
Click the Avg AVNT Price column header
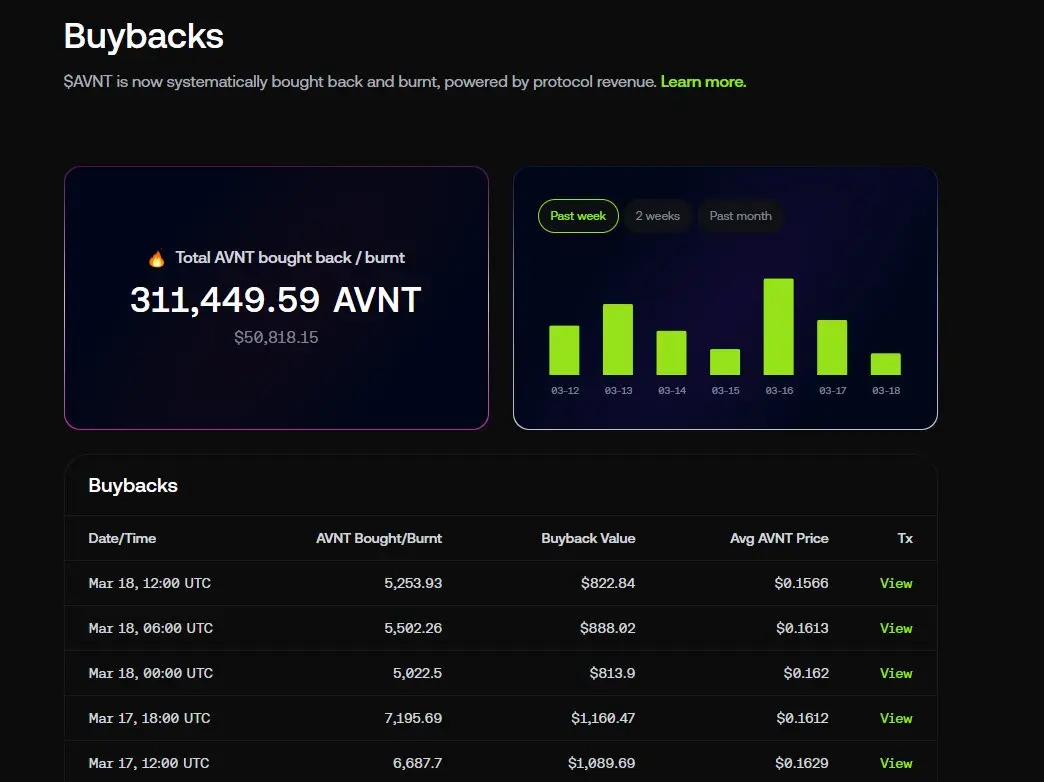pyautogui.click(x=779, y=538)
